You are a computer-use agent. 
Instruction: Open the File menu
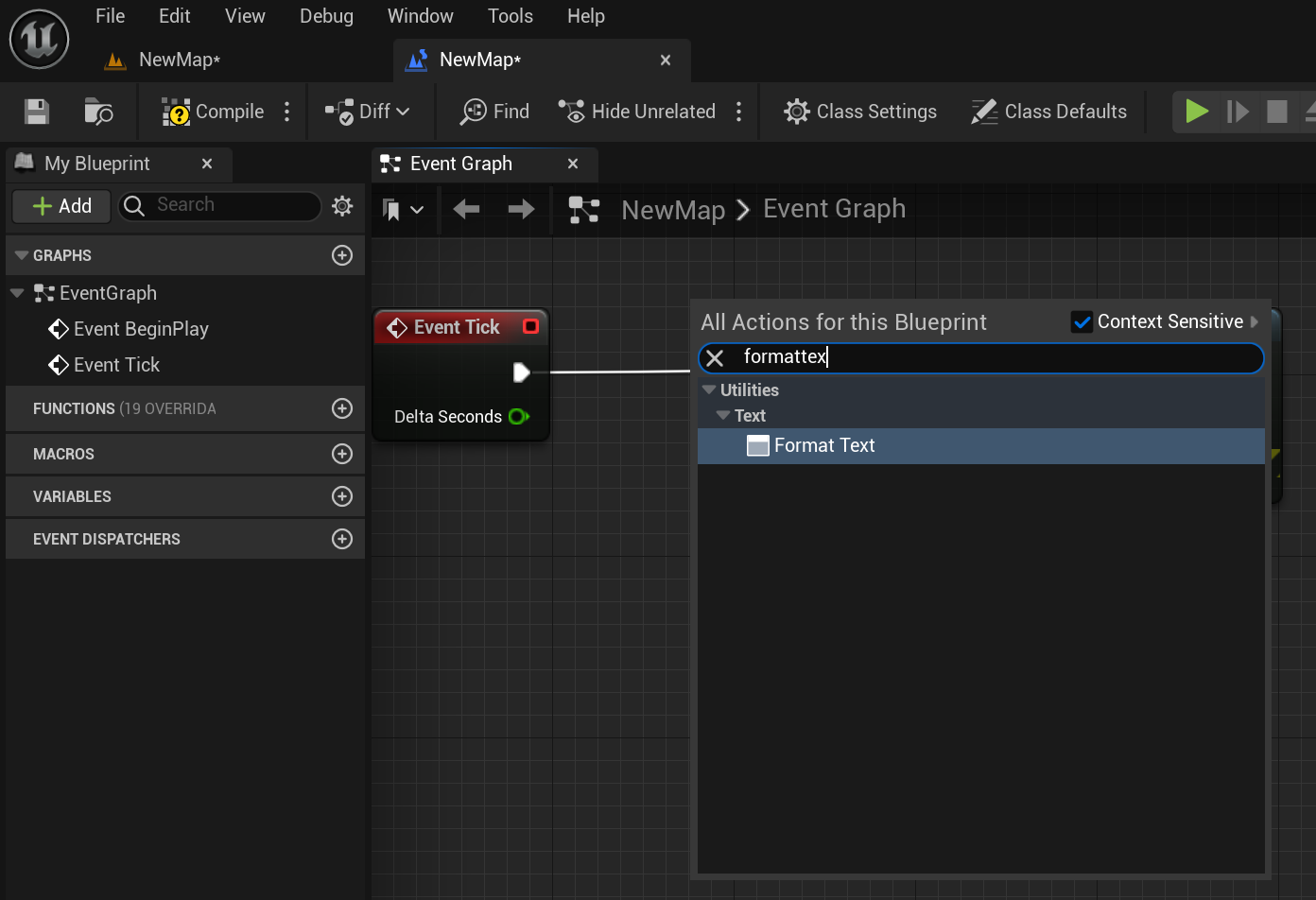pos(111,16)
